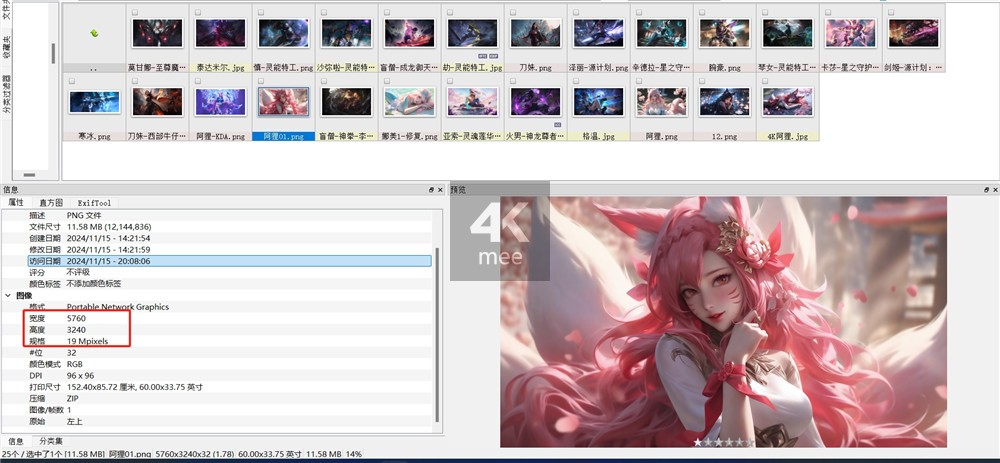Enable the checkbox on 腕豪.png
Viewport: 1000px width, 463px height.
[703, 13]
